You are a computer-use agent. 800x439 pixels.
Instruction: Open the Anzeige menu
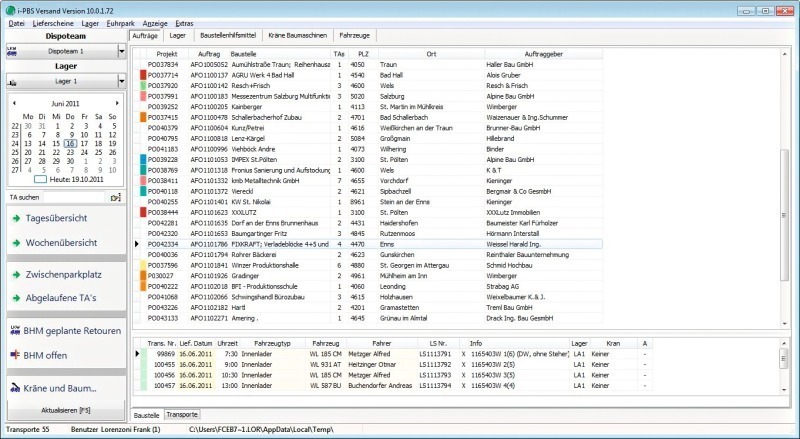click(x=155, y=23)
